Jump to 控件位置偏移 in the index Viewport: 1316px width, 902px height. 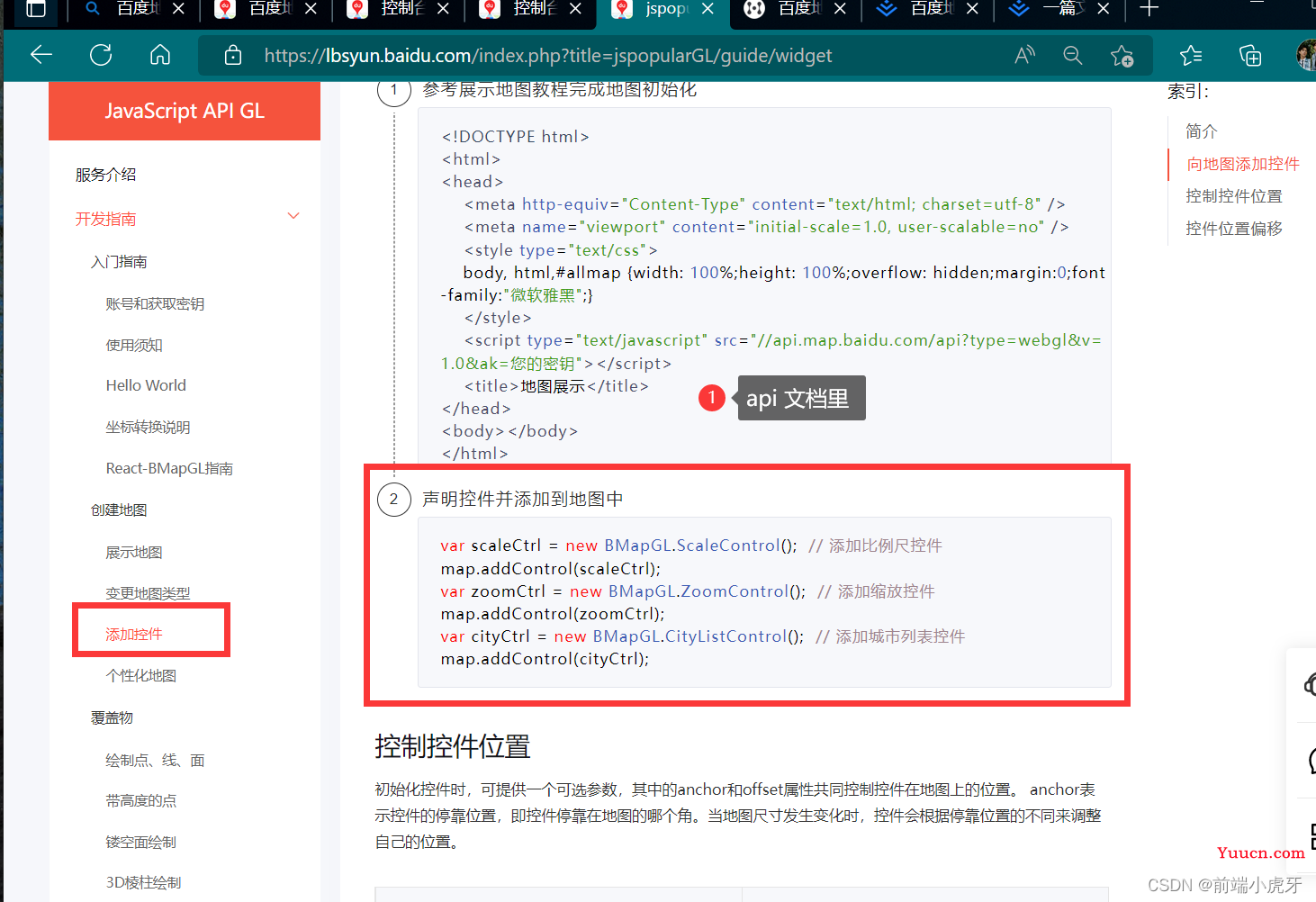coord(1233,229)
